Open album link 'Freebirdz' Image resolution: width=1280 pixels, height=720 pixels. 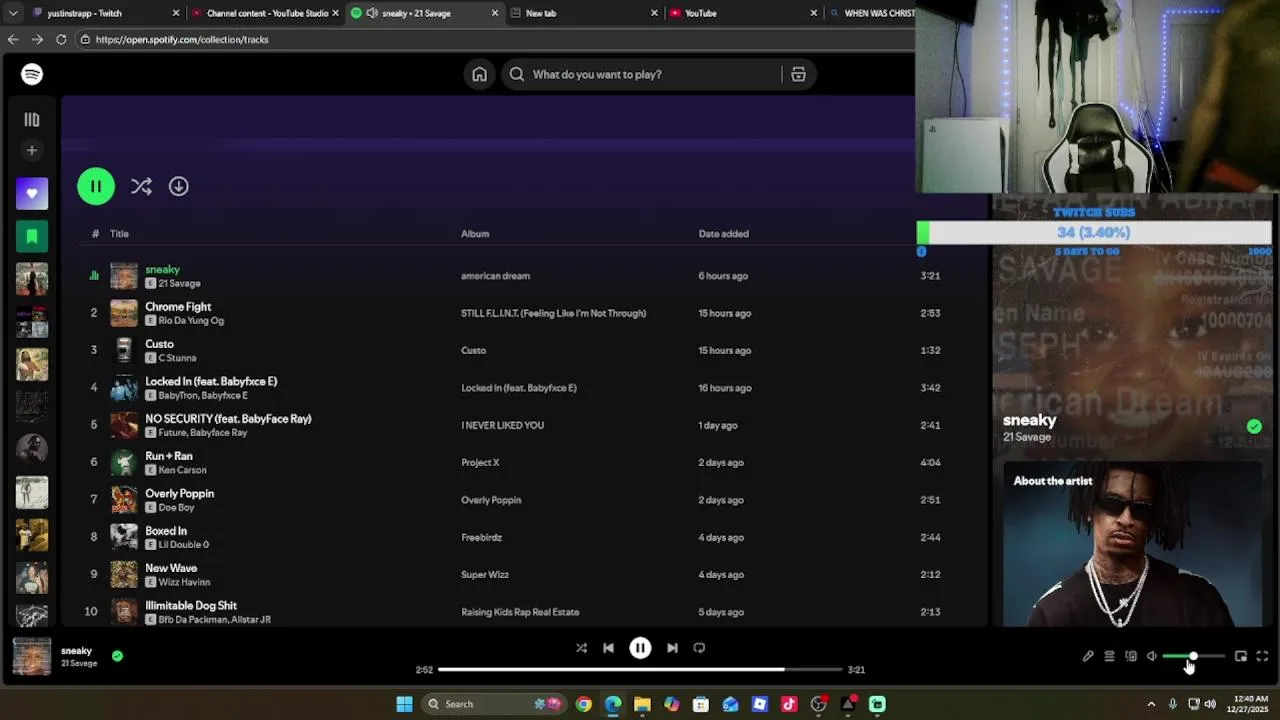coord(481,538)
